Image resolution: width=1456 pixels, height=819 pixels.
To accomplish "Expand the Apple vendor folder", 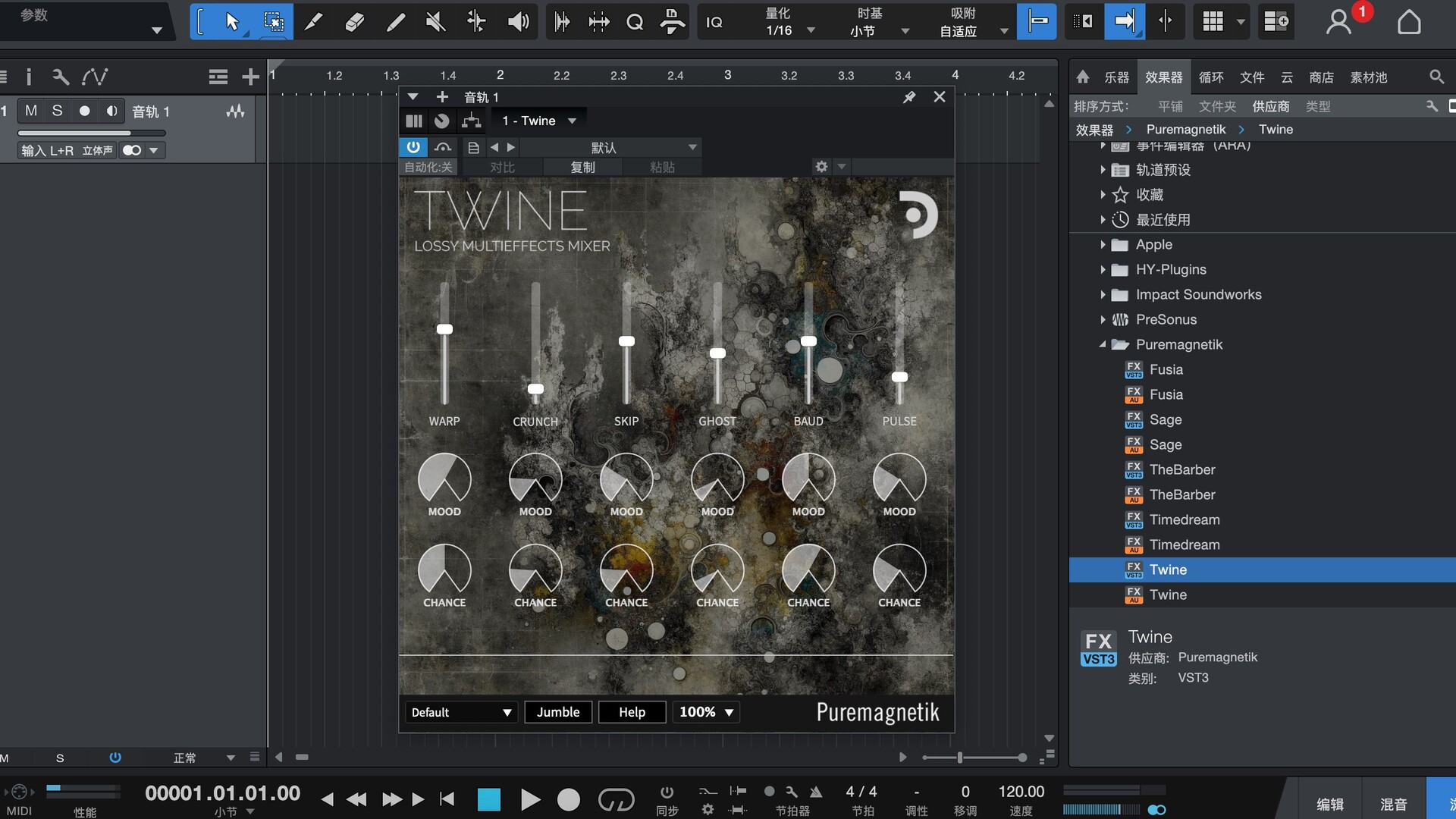I will click(1103, 244).
